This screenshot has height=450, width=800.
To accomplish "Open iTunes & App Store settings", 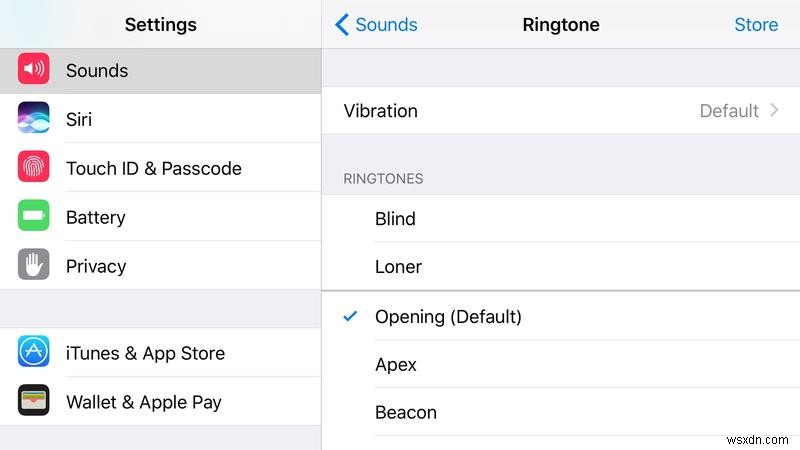I will pyautogui.click(x=145, y=353).
